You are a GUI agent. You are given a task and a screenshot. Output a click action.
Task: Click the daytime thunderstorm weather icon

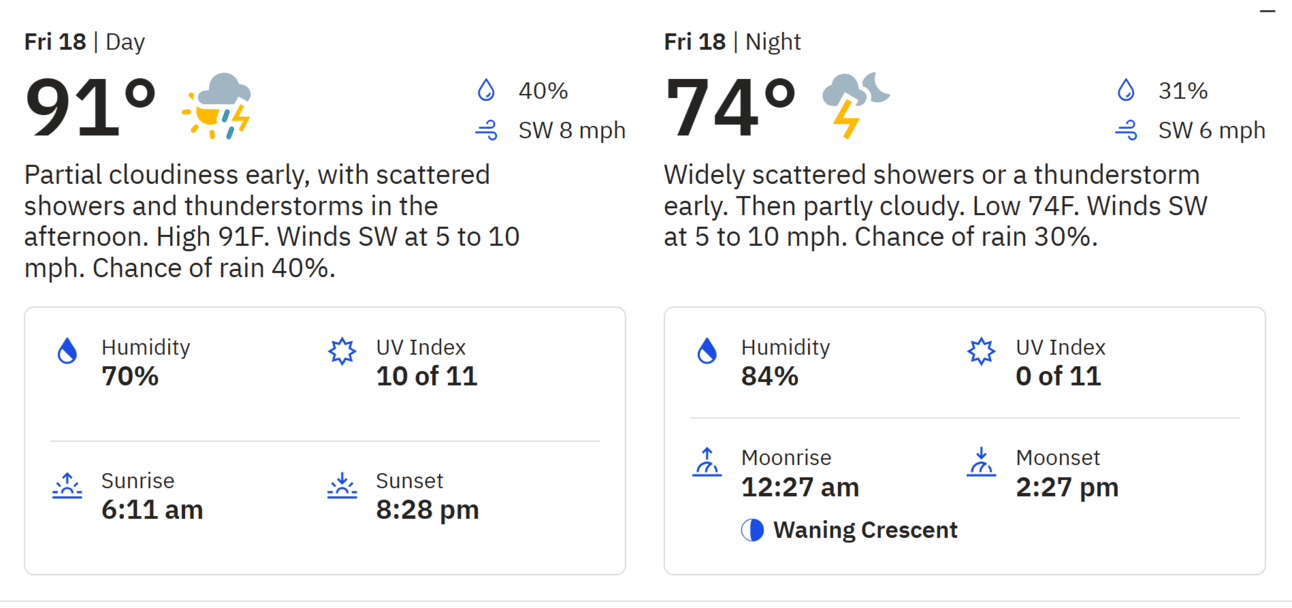pos(216,106)
